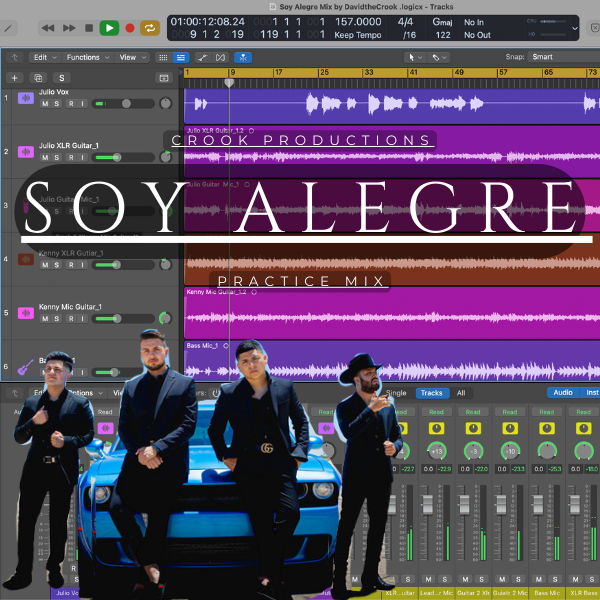The image size is (600, 600).
Task: Click the up-arrow icon in the Mixer toolbar
Action: pos(15,393)
